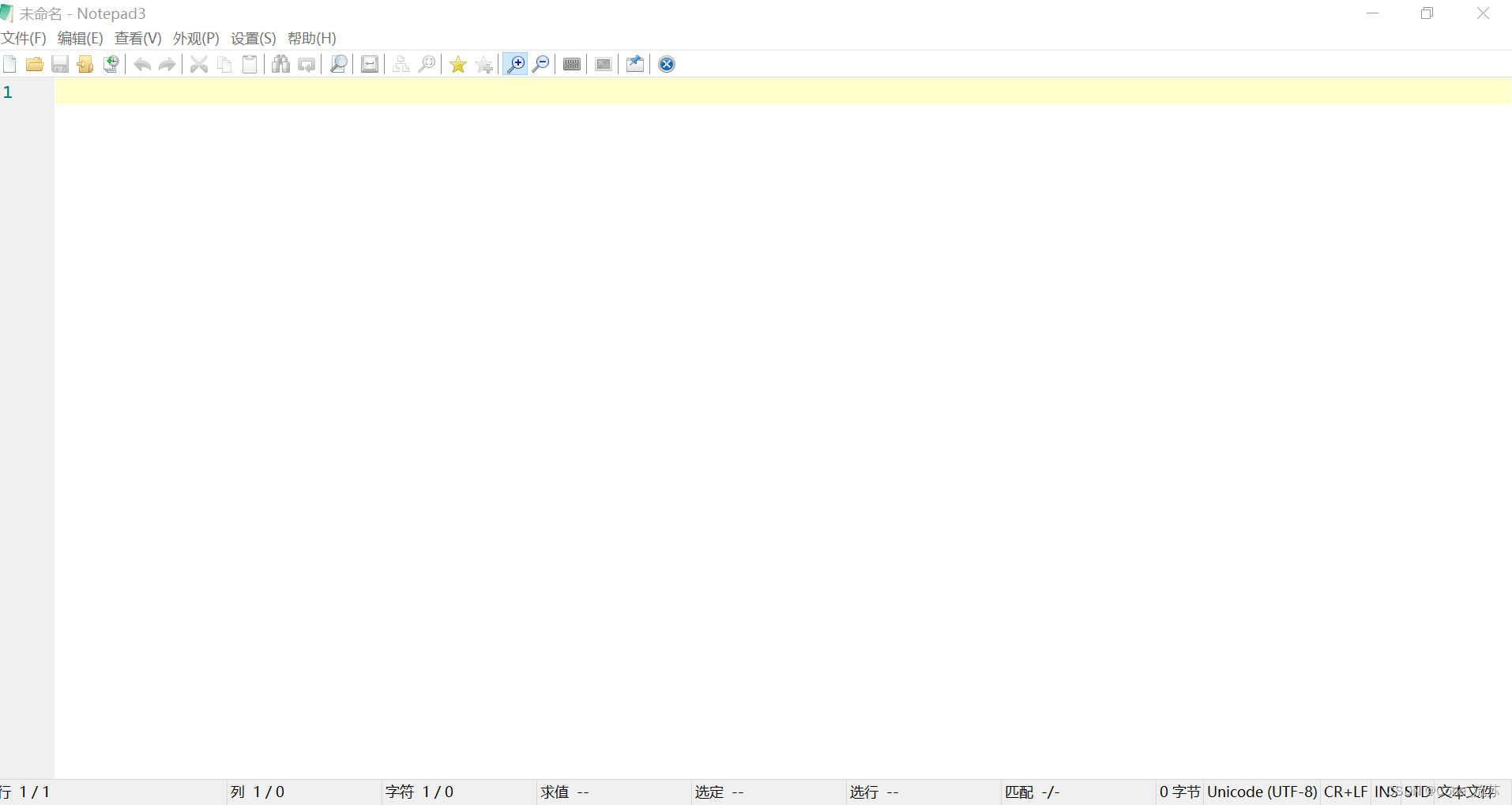Cut selection with the scissors icon

199,64
